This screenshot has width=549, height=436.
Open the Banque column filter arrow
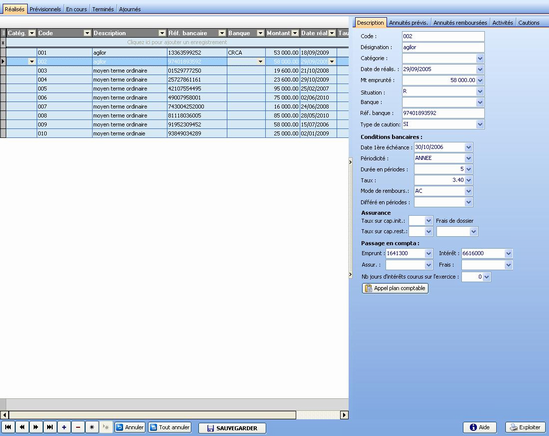[x=260, y=33]
